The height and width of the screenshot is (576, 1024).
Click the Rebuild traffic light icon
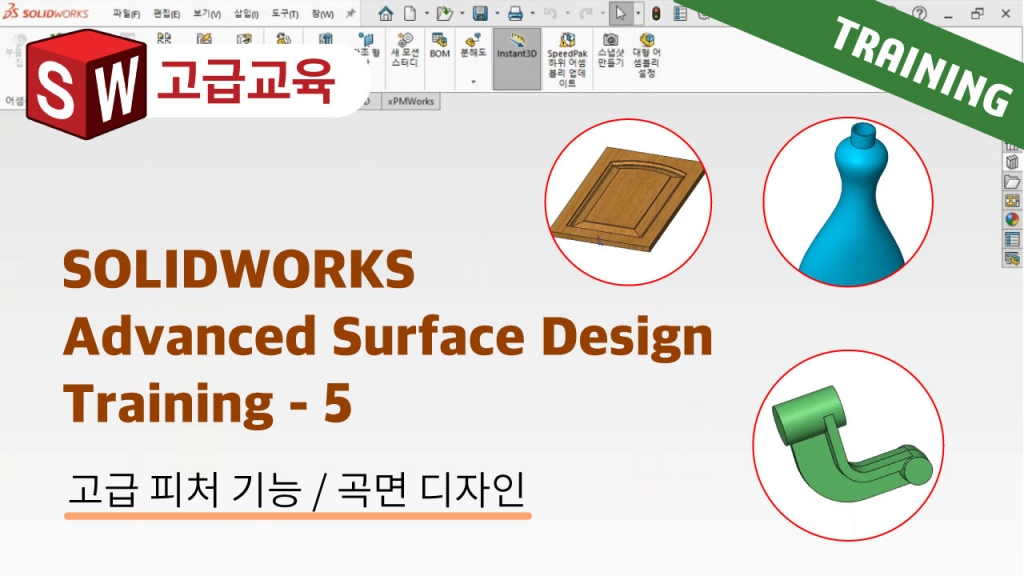pos(656,13)
